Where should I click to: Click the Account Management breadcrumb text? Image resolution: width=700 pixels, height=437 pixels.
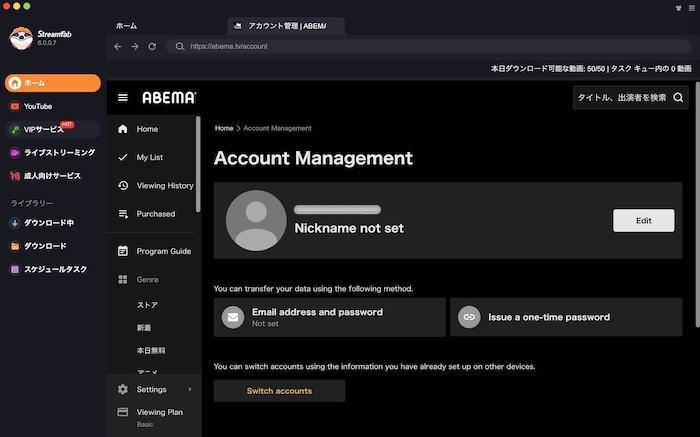click(277, 128)
